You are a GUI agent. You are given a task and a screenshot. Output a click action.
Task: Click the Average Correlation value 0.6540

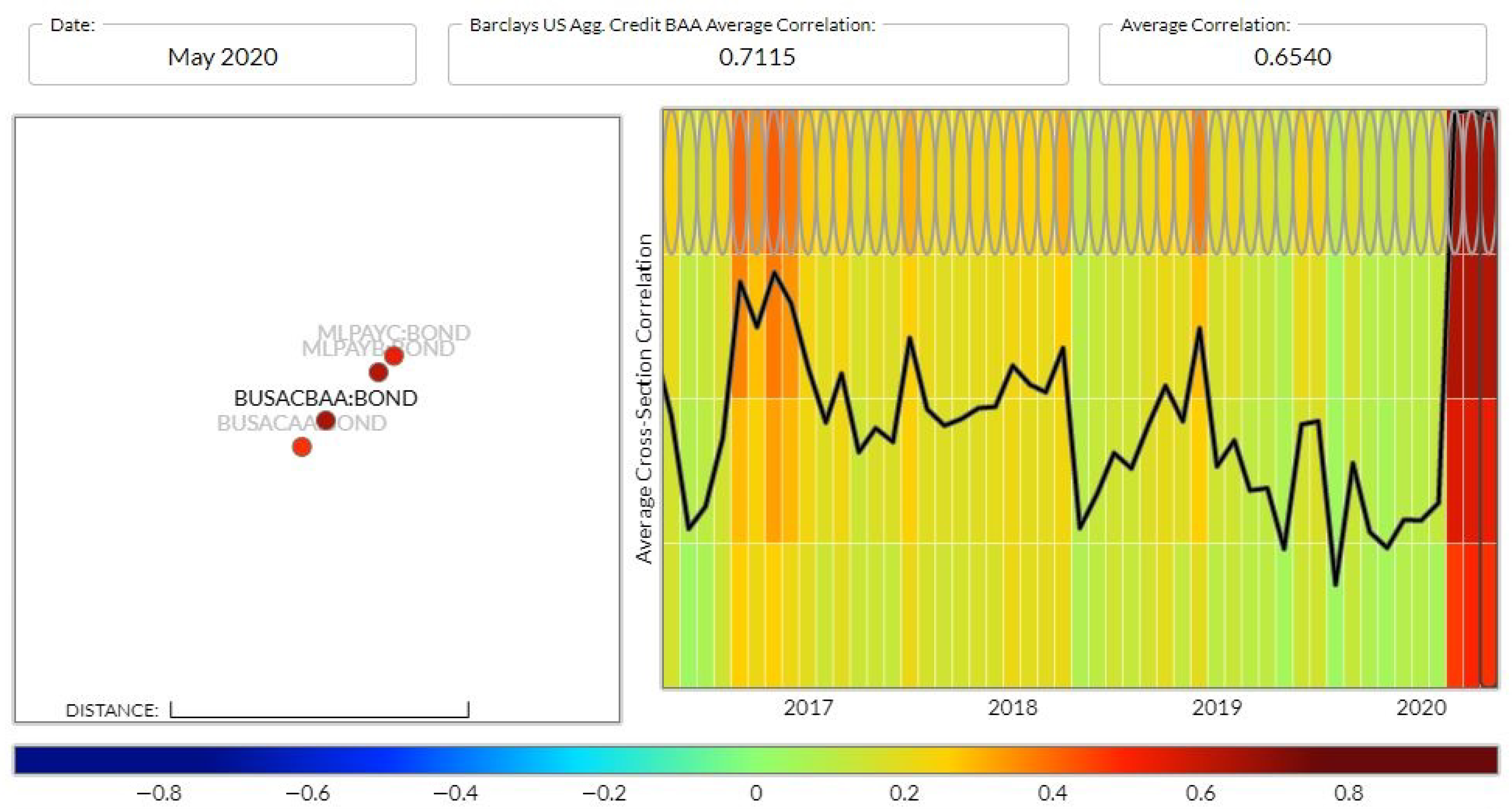tap(1292, 57)
